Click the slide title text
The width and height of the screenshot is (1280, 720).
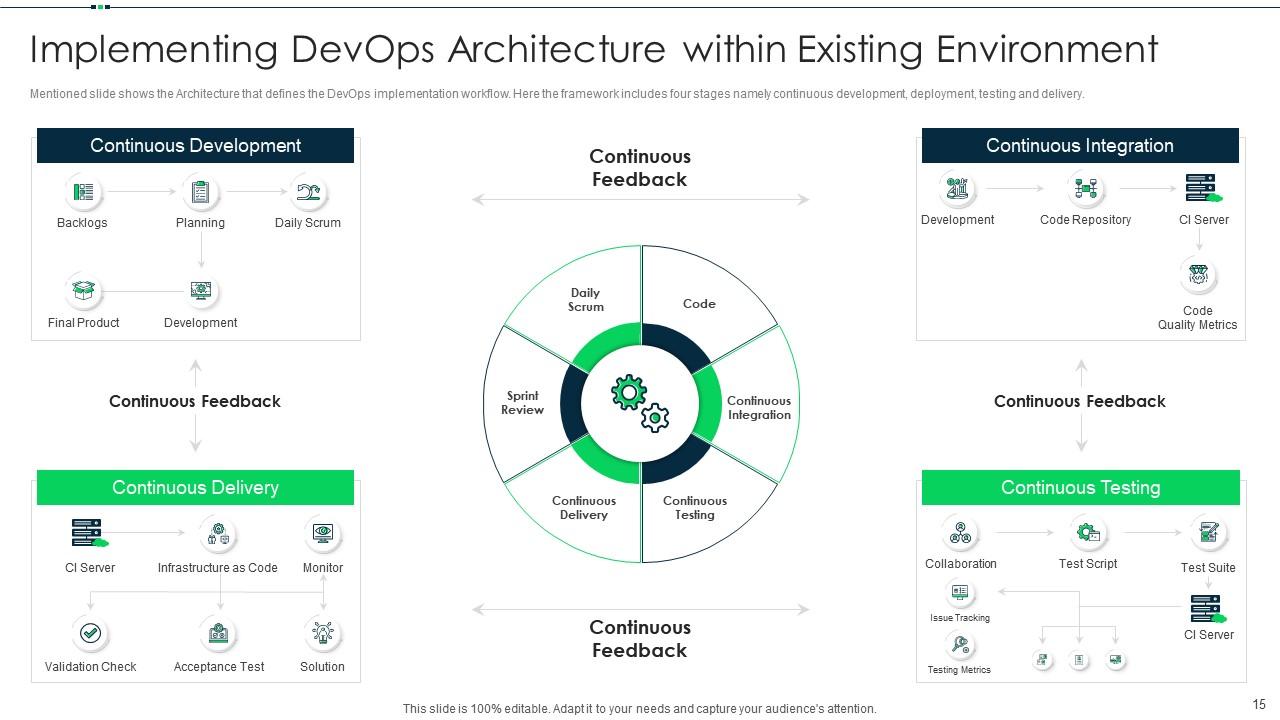tap(594, 49)
